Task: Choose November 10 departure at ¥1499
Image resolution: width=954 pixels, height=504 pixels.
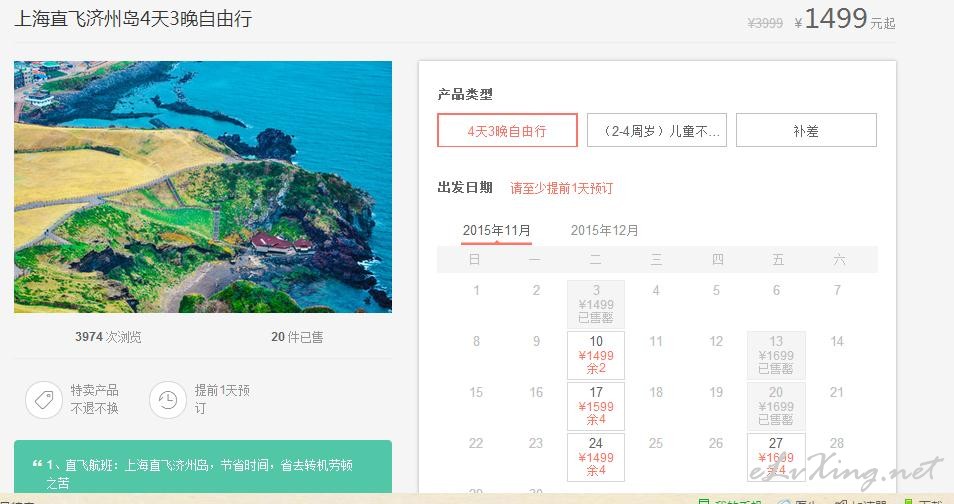Action: 596,355
